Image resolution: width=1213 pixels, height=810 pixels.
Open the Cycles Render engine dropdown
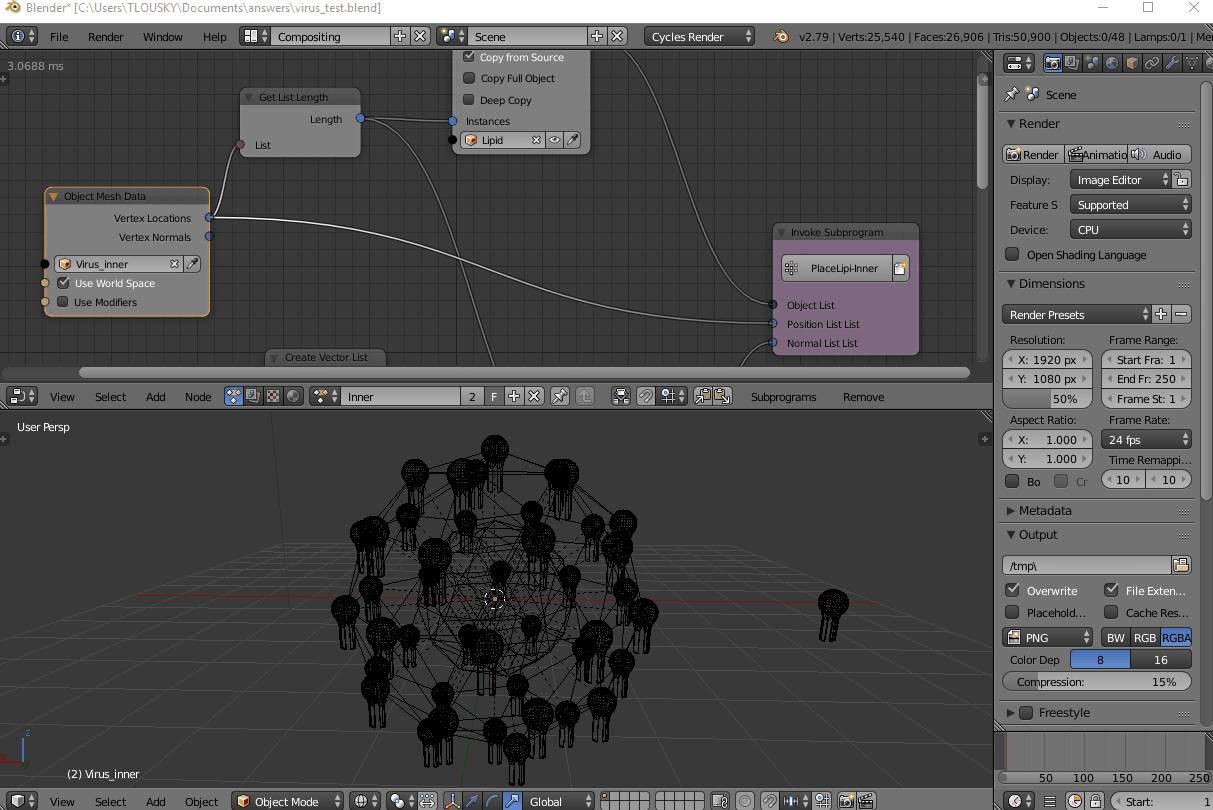tap(700, 35)
